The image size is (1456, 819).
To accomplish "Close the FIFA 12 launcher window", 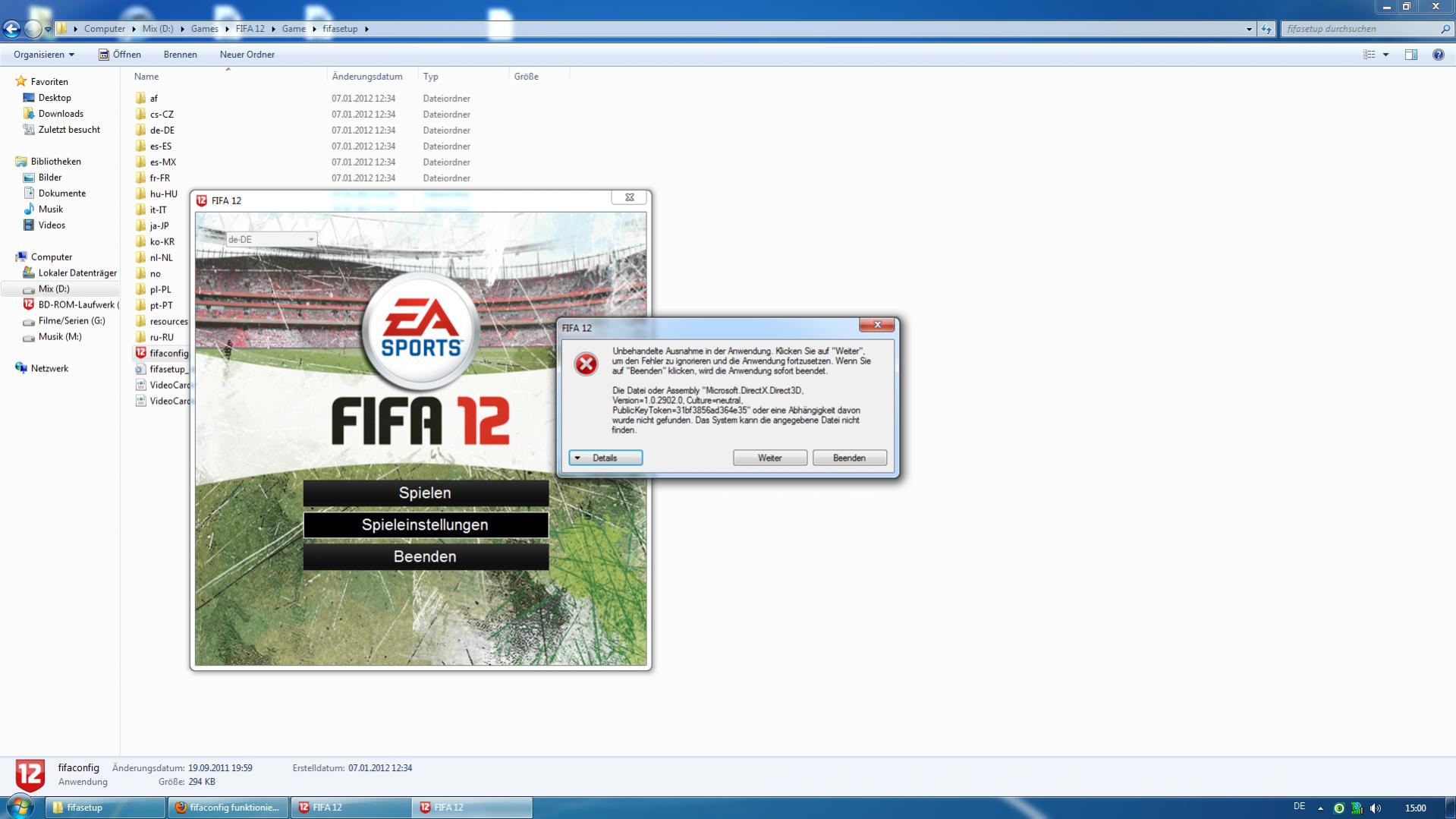I will [x=629, y=197].
